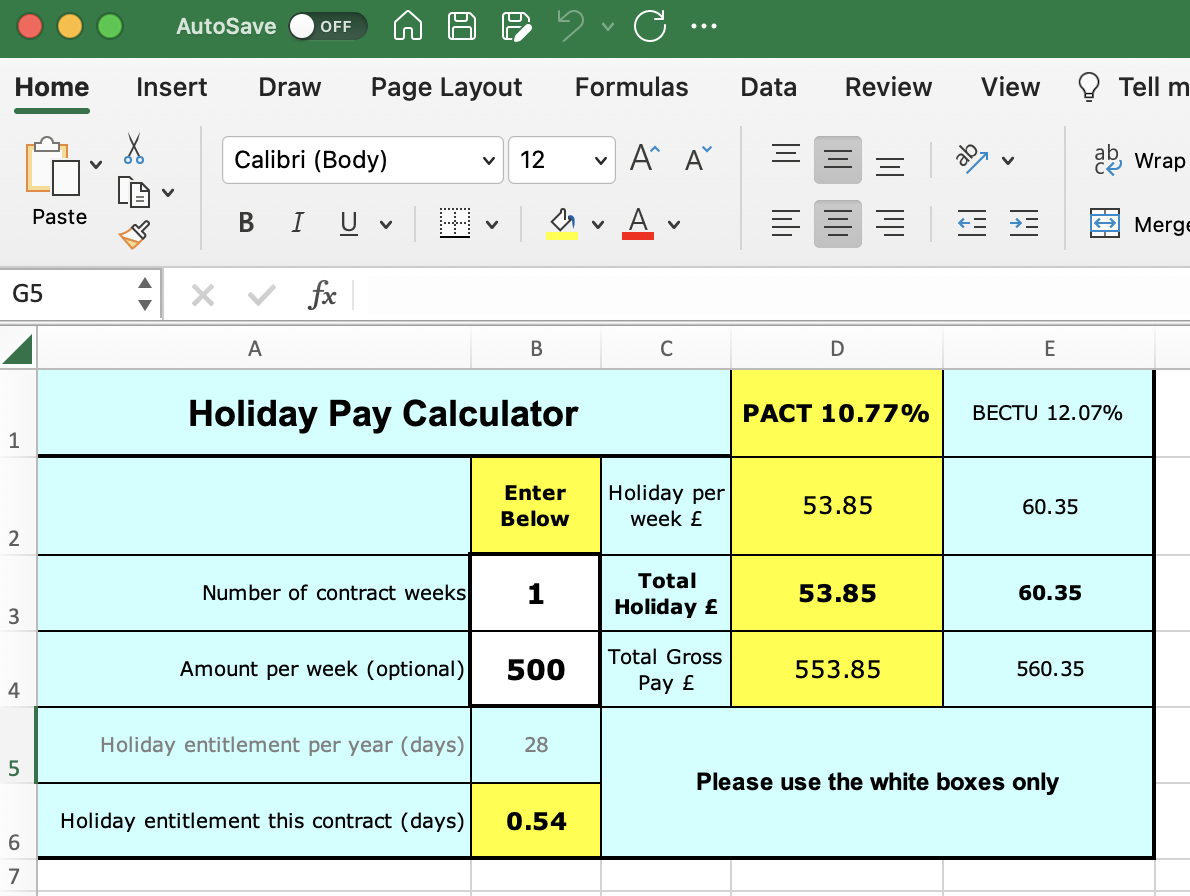1190x896 pixels.
Task: Expand the Font color dropdown arrow
Action: 674,225
